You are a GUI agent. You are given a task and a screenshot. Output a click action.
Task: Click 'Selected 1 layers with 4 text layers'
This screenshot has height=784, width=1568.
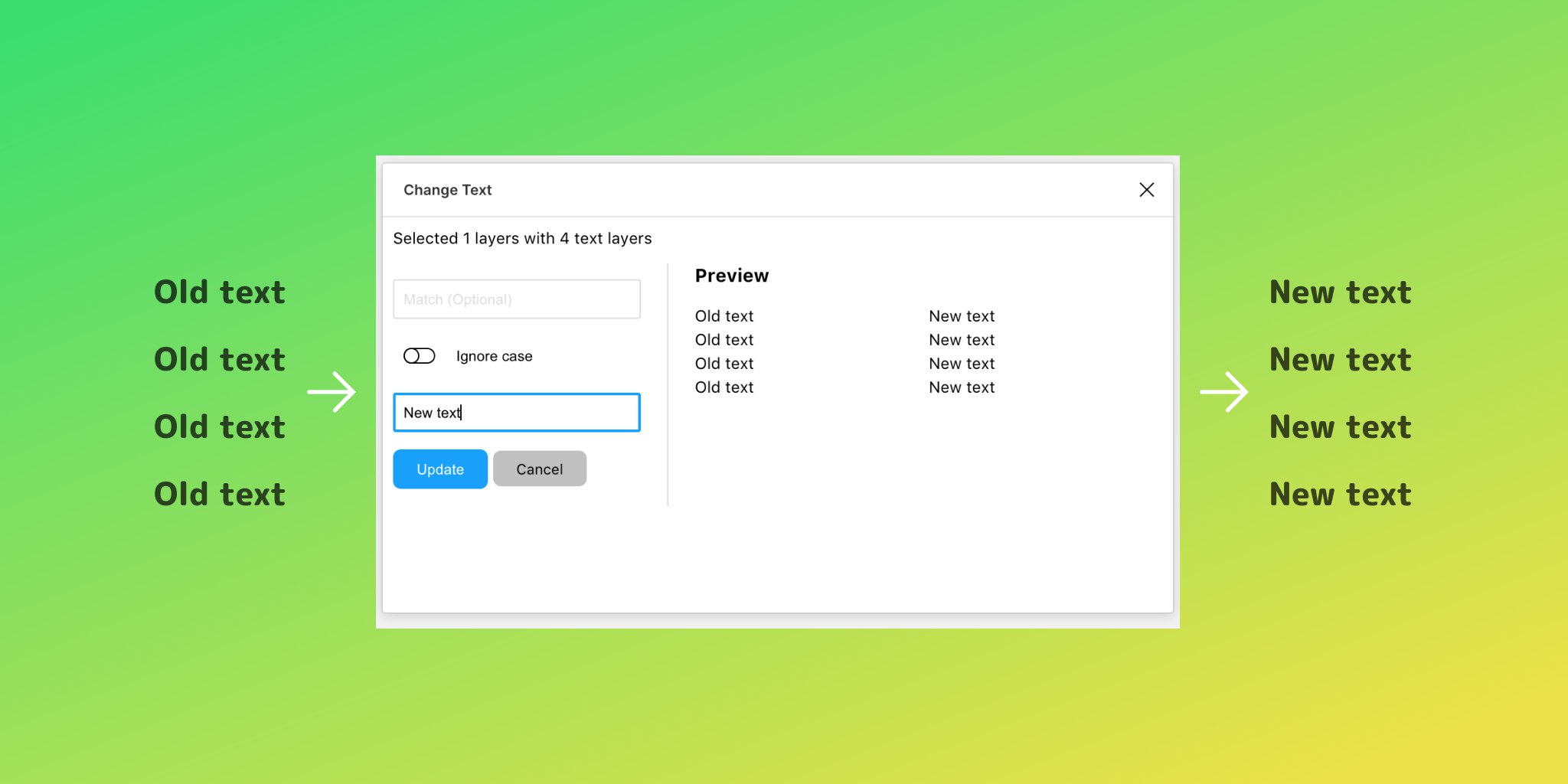[x=522, y=239]
